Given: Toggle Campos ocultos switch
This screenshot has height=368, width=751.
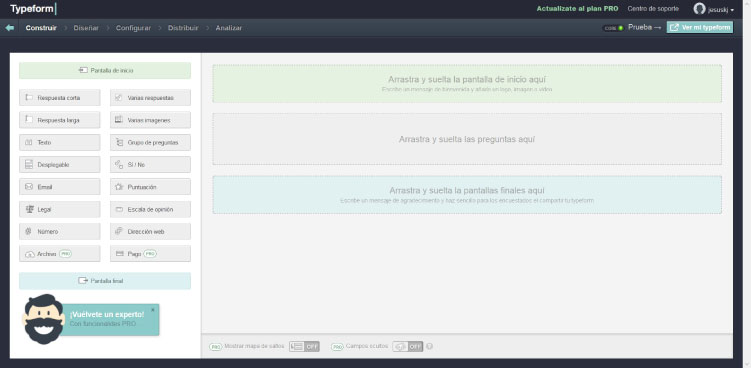Looking at the screenshot, I should pyautogui.click(x=408, y=346).
